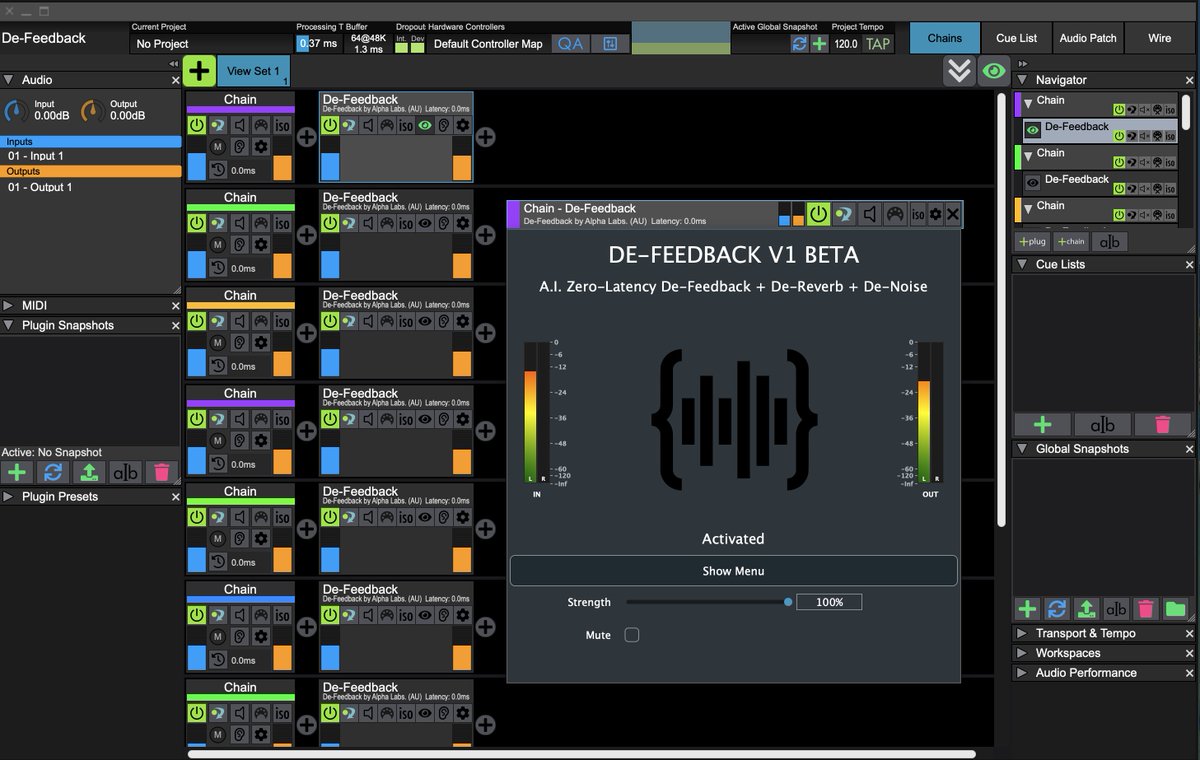Open the gear settings of selected De-Feedback block
Viewport: 1200px width, 760px height.
click(463, 125)
